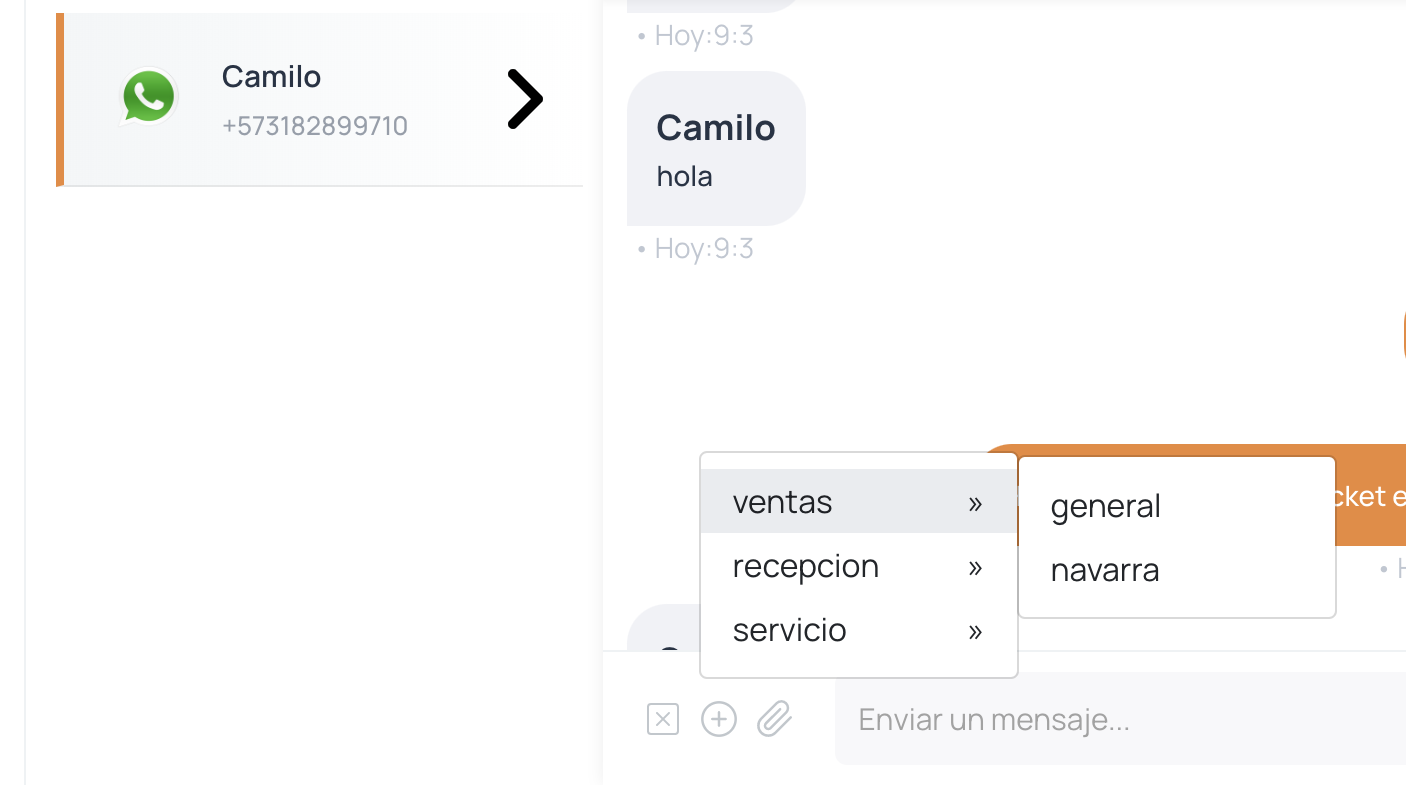Expand the servicio submenu arrow

pos(975,631)
